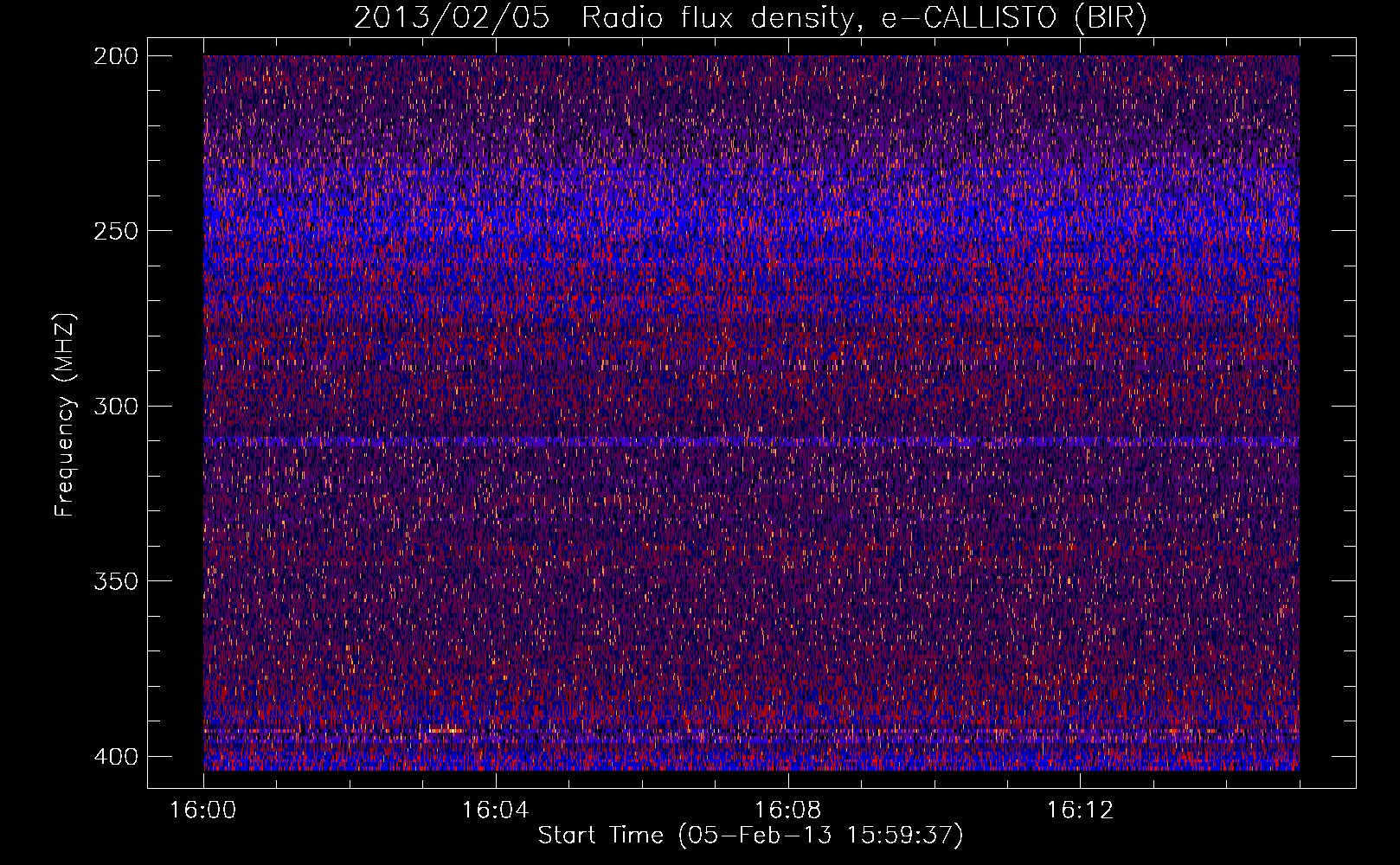Viewport: 1400px width, 865px height.
Task: Click the 200 frequency tick label
Action: (116, 56)
